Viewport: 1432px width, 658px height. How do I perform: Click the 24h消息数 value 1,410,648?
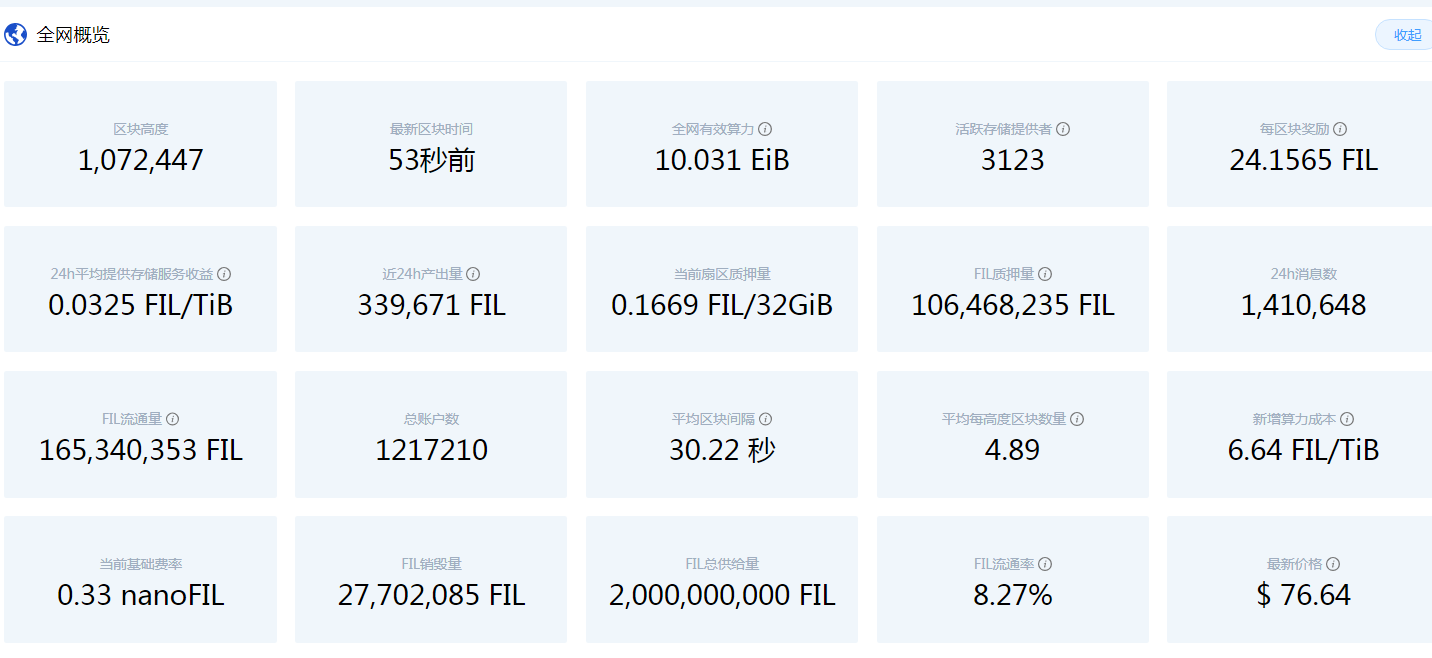[x=1303, y=305]
